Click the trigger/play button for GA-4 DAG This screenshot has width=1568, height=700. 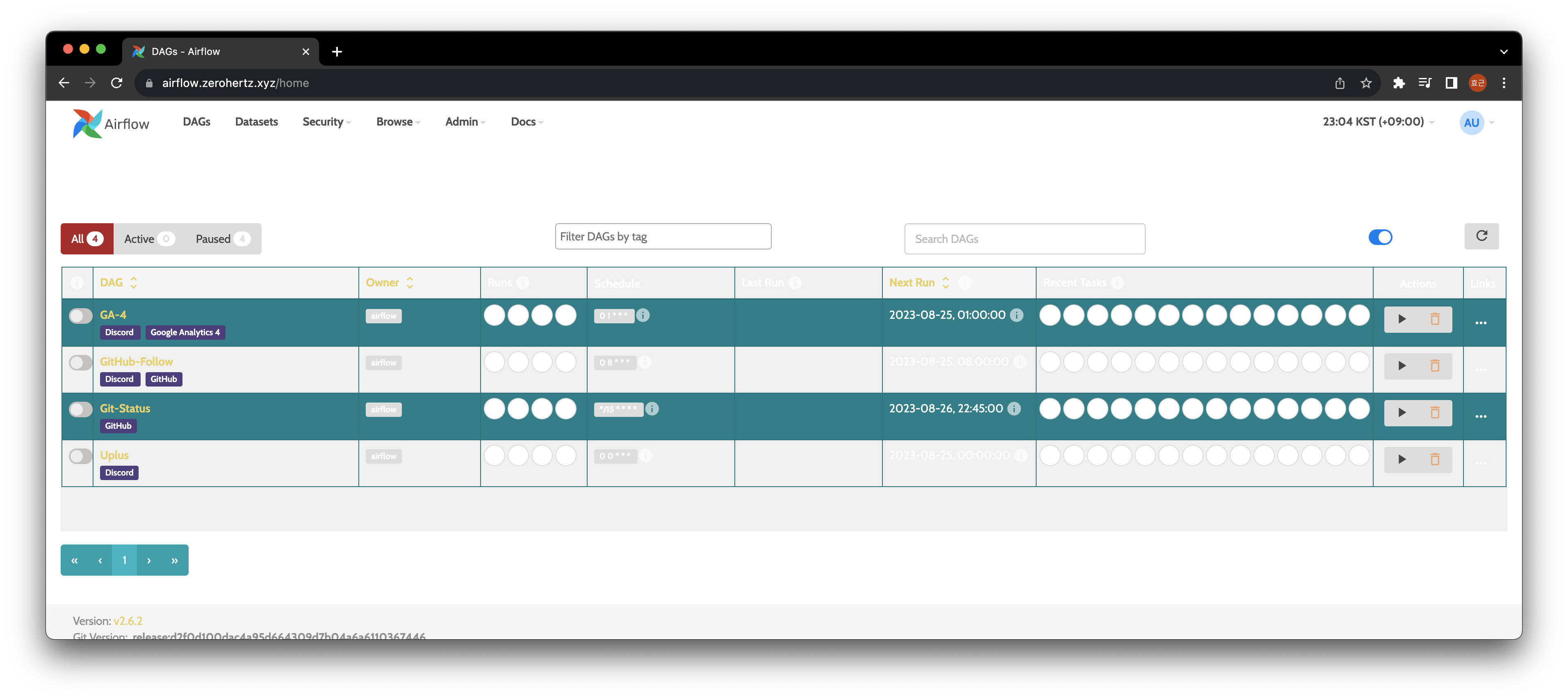click(x=1402, y=319)
